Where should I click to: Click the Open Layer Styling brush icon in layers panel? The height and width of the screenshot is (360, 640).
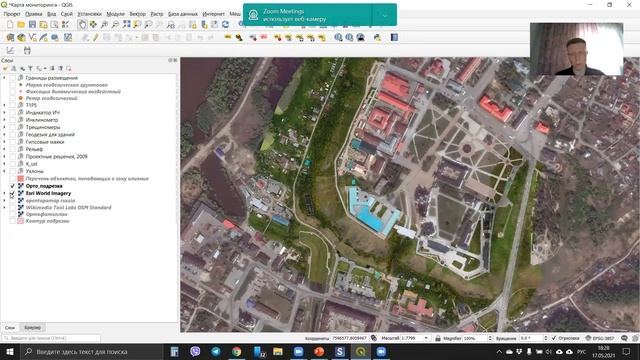coord(5,68)
